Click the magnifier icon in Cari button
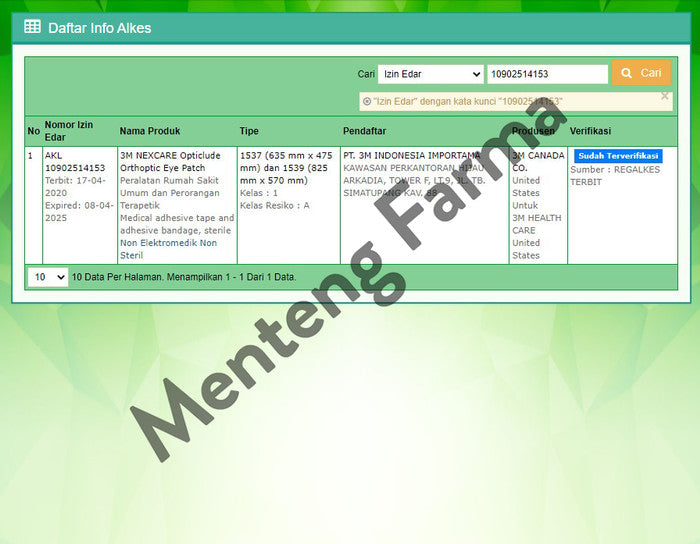The width and height of the screenshot is (700, 544). click(x=627, y=73)
